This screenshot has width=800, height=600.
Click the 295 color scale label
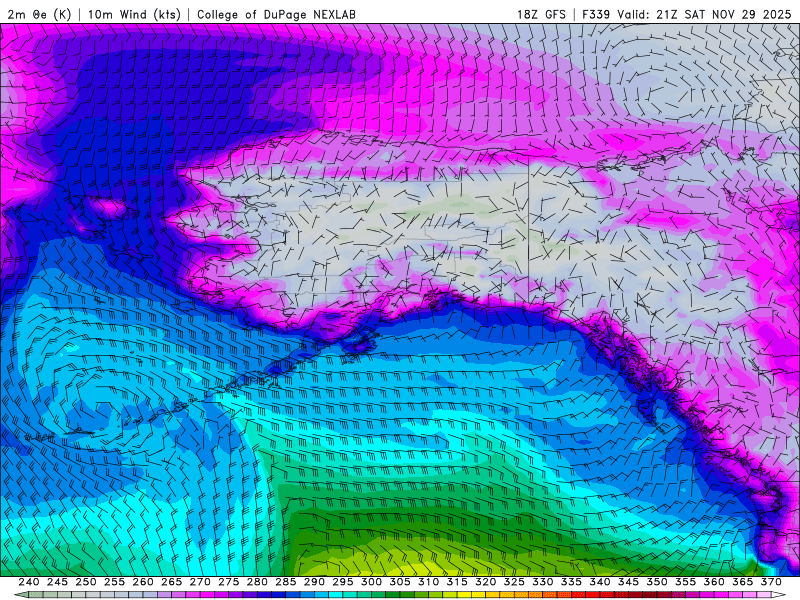pos(343,582)
